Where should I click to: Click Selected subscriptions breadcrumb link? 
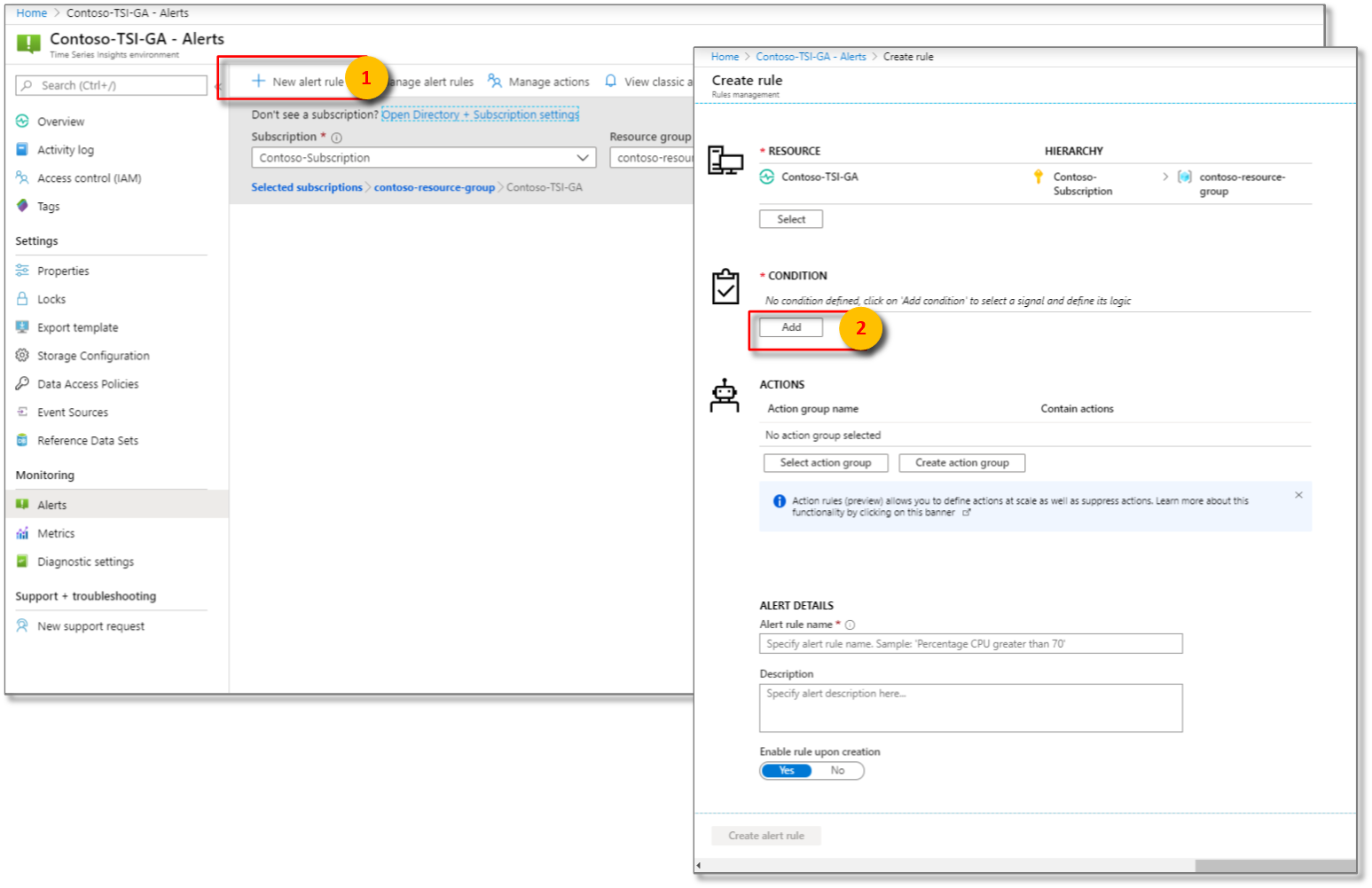307,187
